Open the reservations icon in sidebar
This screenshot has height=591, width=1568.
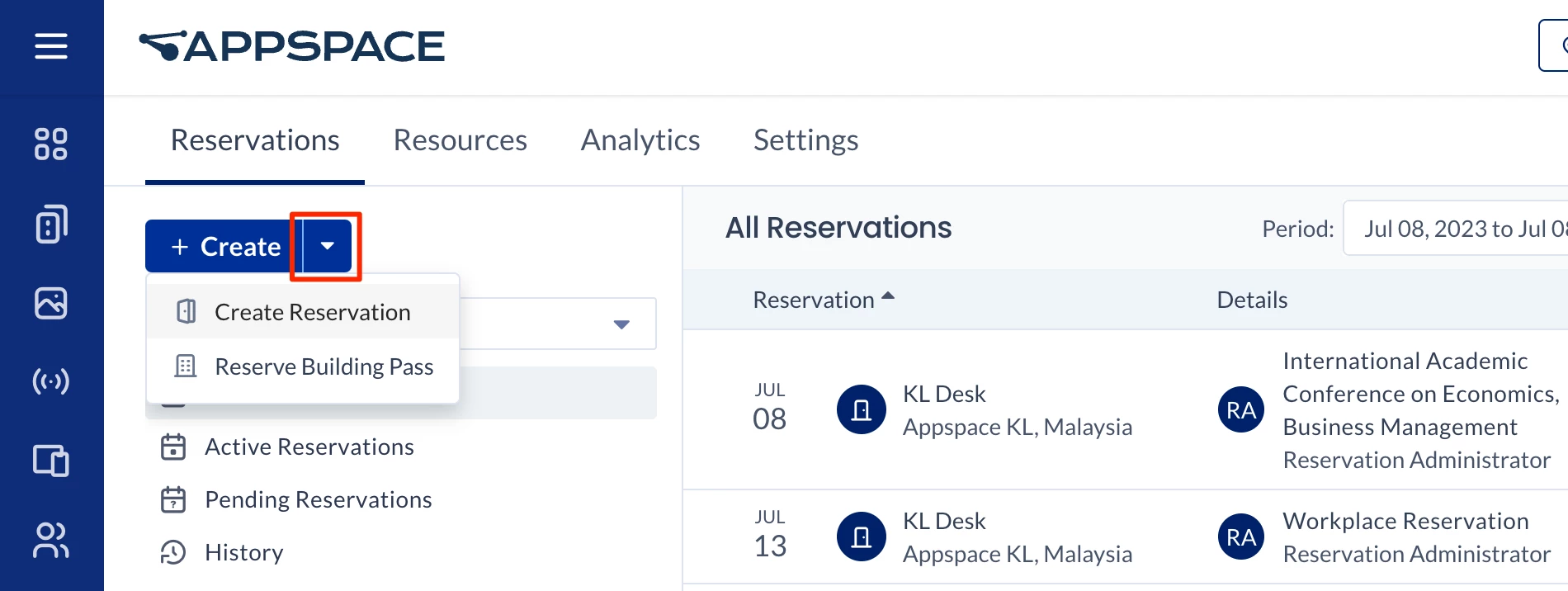(50, 224)
